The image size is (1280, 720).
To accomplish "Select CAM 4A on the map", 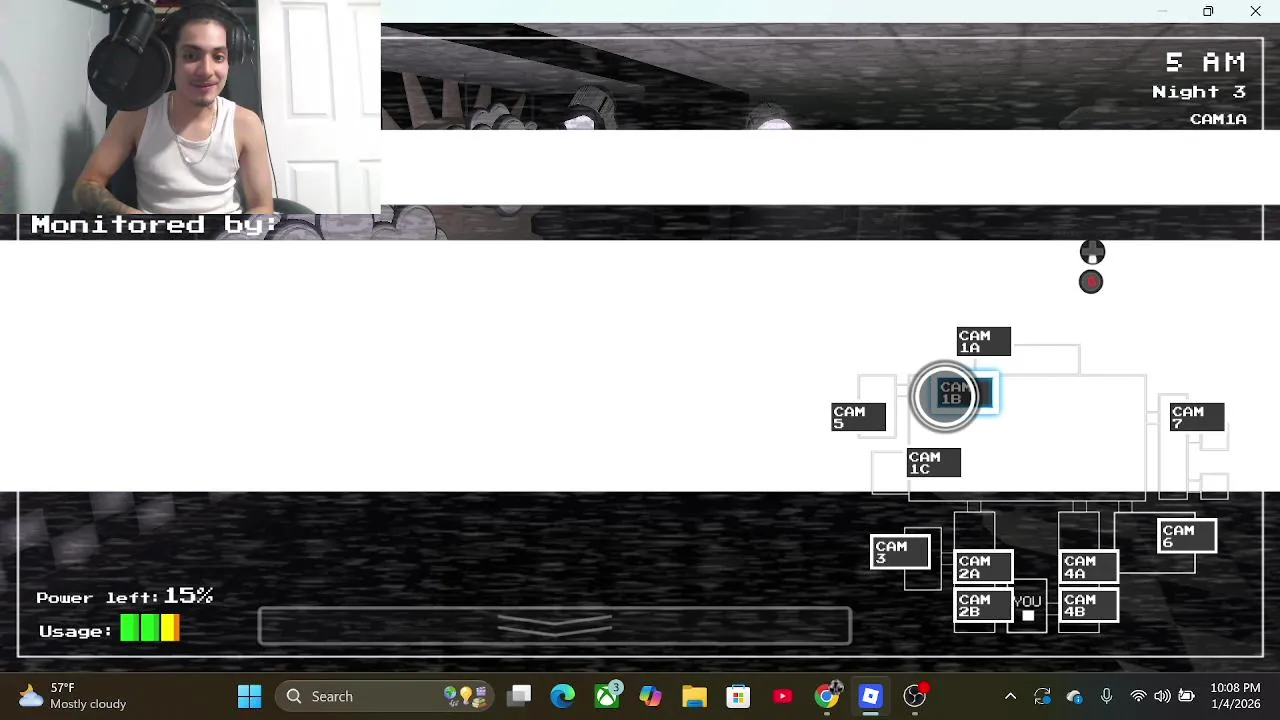I will pos(1089,567).
